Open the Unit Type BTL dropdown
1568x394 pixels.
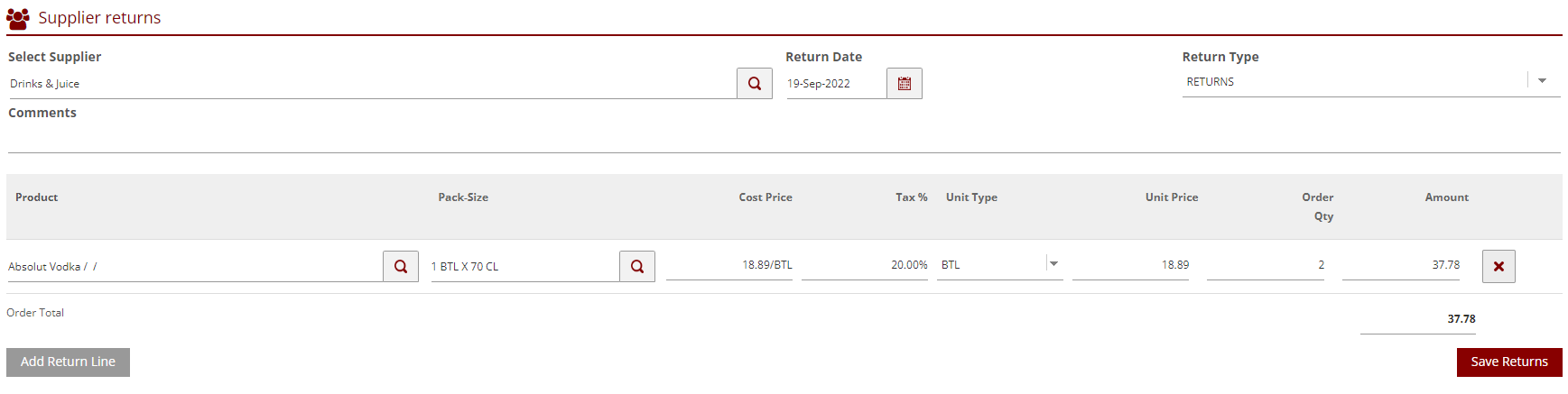(1053, 264)
